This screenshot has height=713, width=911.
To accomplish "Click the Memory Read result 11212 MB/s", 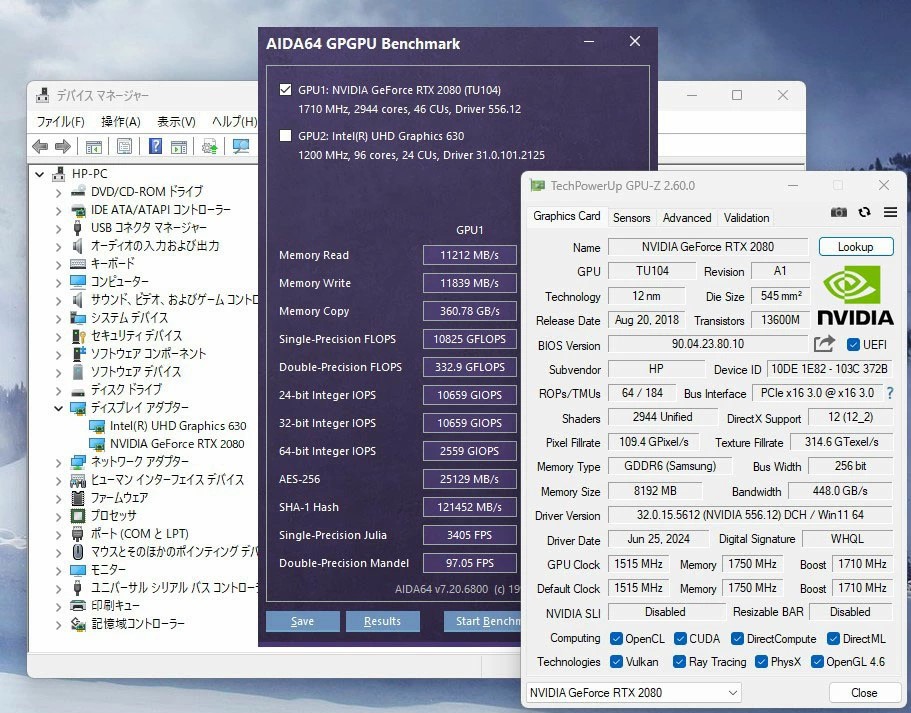I will 469,255.
